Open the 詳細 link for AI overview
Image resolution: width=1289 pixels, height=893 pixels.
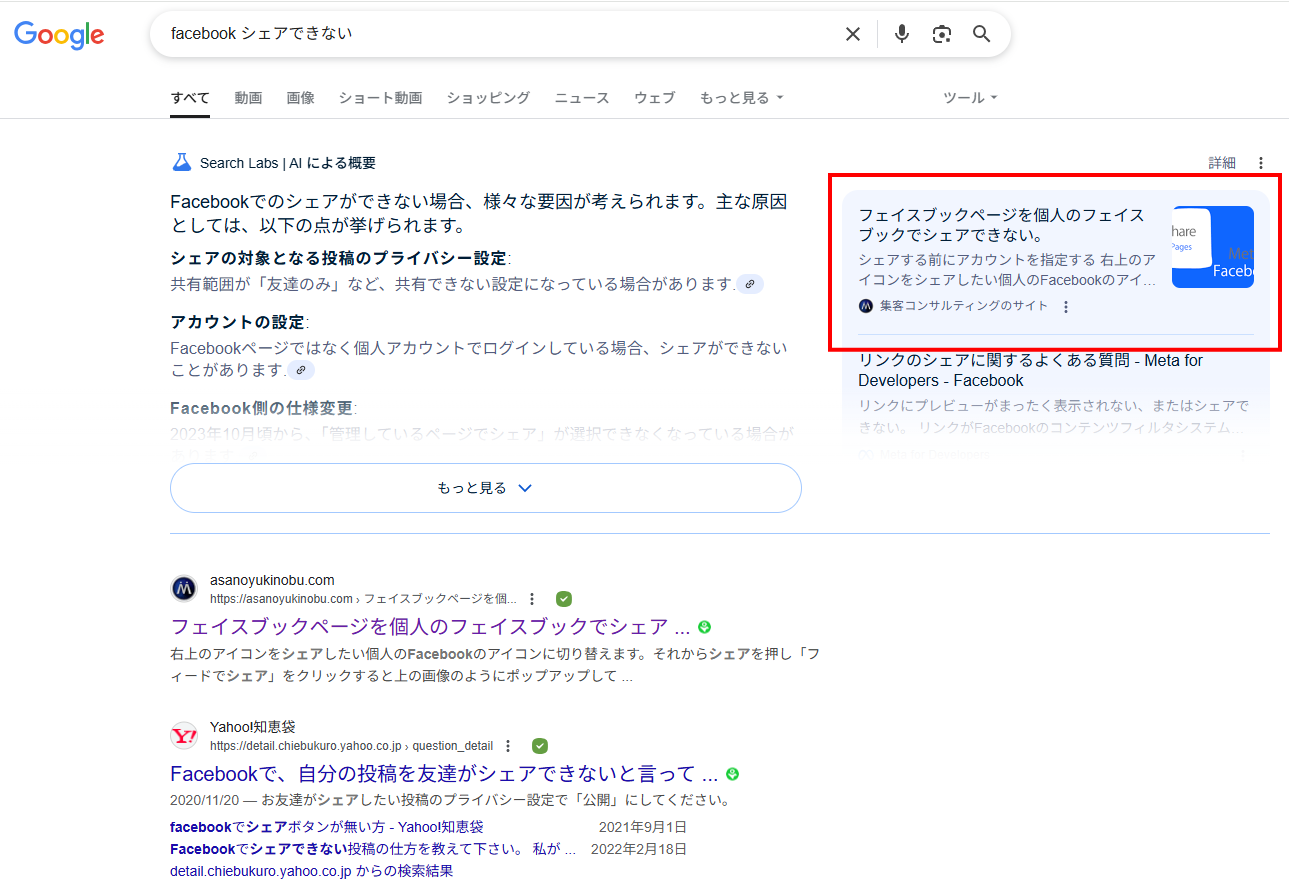(1222, 163)
